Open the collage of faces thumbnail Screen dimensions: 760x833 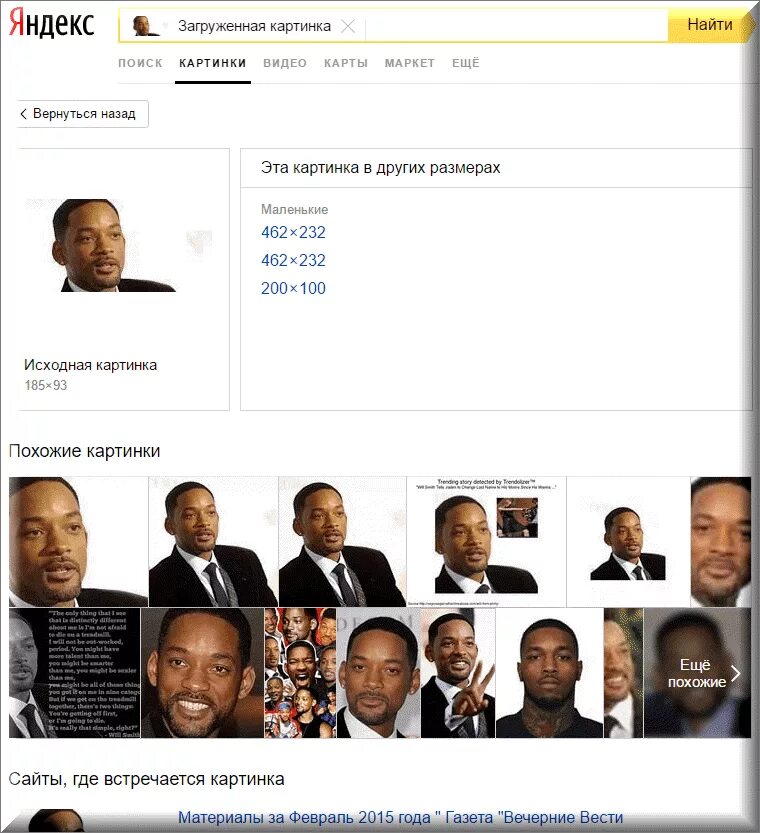300,673
